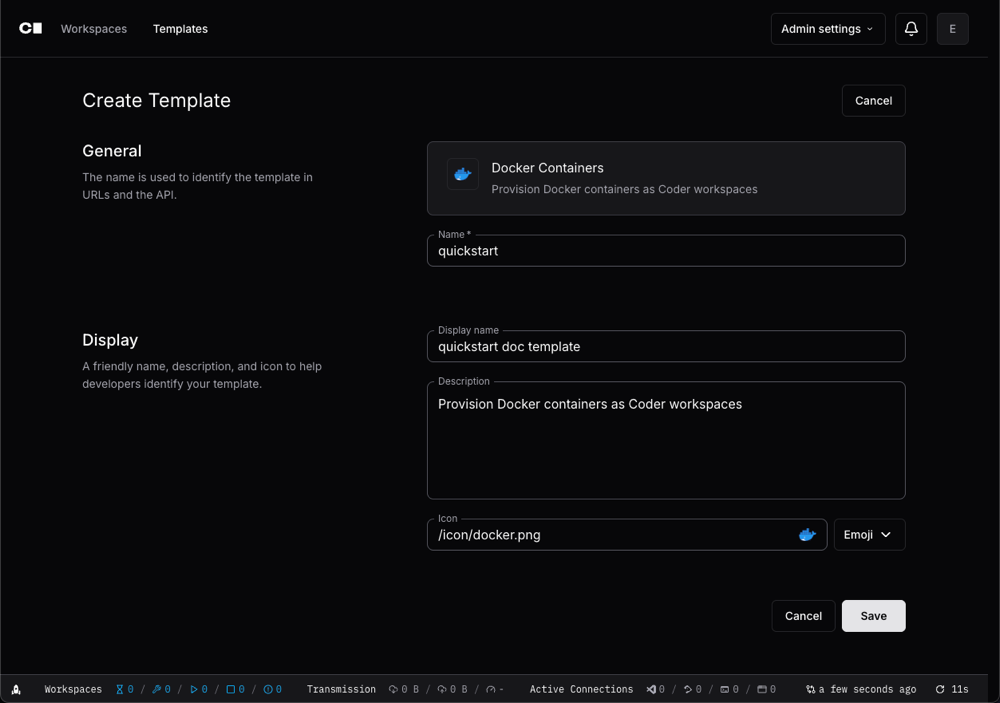Focus the Icon path field /icon/docker.png

click(627, 535)
